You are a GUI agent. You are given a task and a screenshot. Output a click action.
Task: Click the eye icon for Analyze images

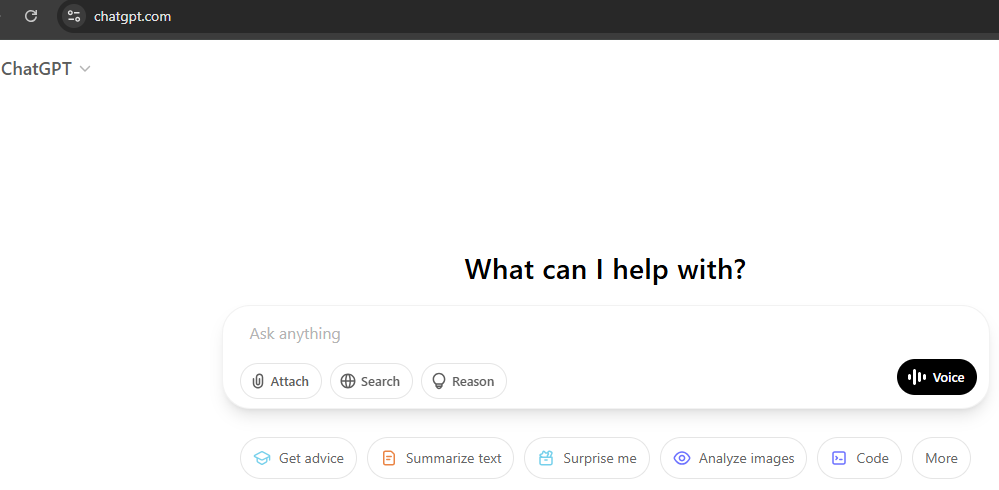point(682,458)
